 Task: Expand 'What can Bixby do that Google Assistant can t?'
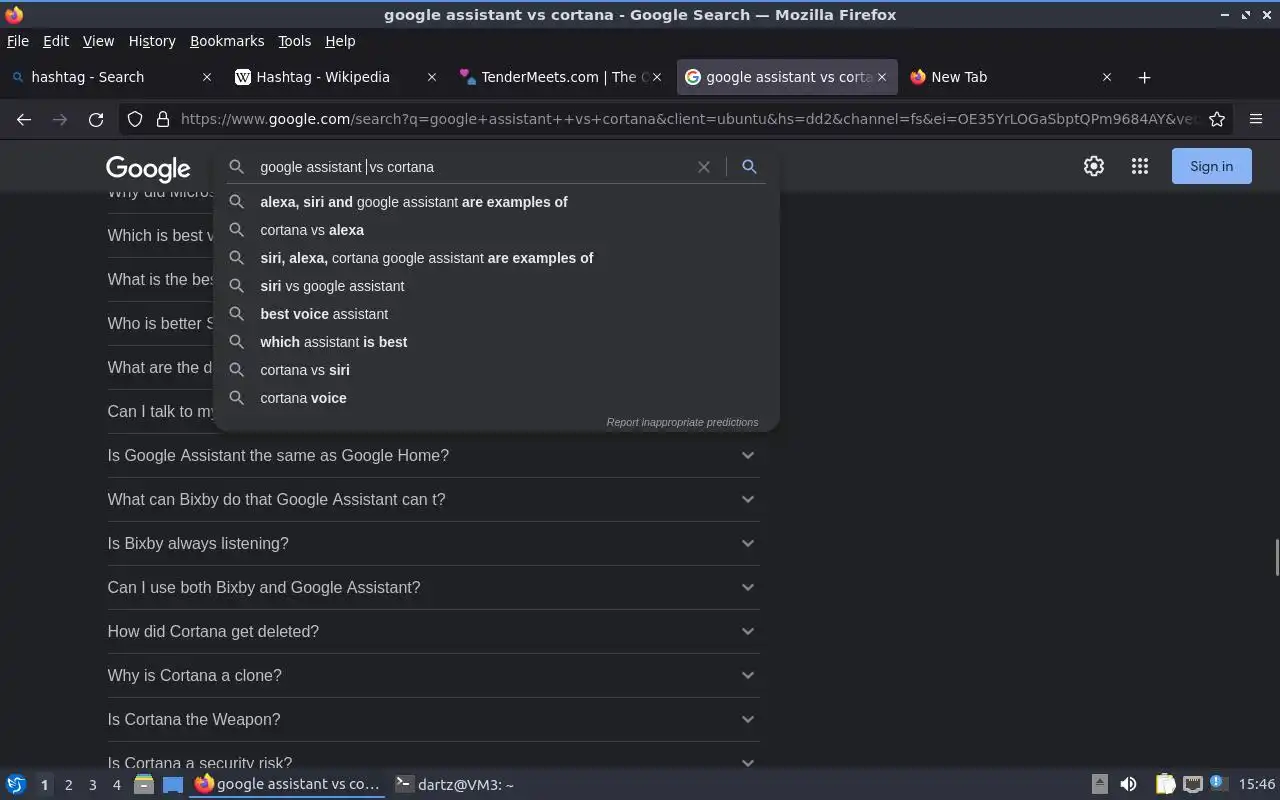(433, 499)
